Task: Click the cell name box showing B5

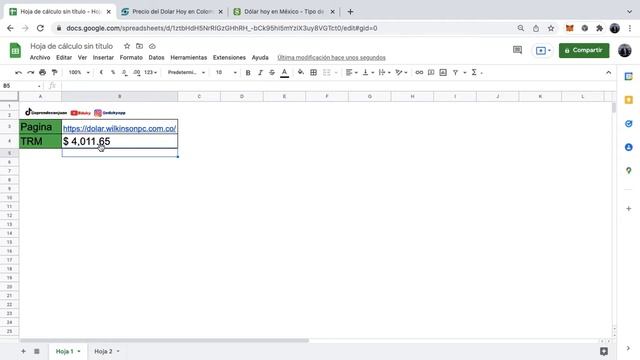Action: (x=21, y=86)
